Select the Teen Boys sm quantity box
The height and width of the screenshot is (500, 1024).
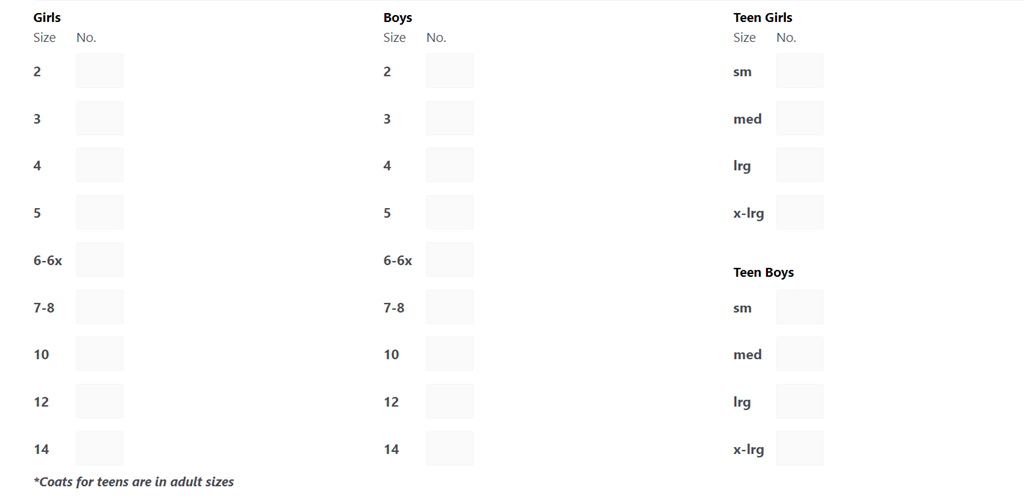click(800, 307)
